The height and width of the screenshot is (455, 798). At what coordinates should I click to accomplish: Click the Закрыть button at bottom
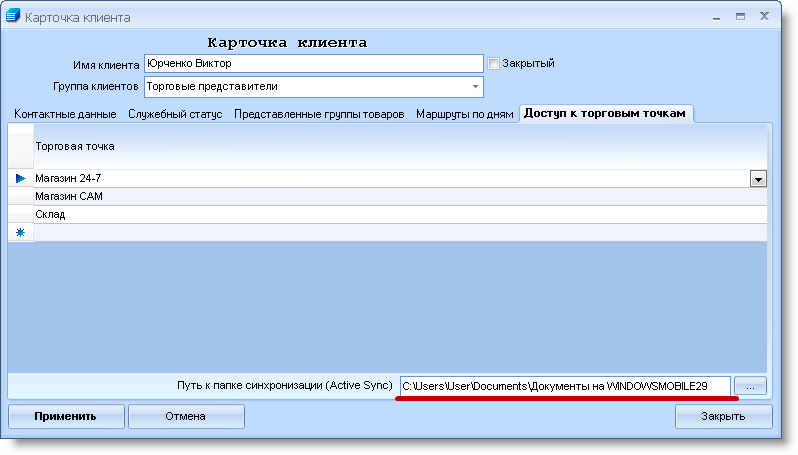click(x=722, y=416)
